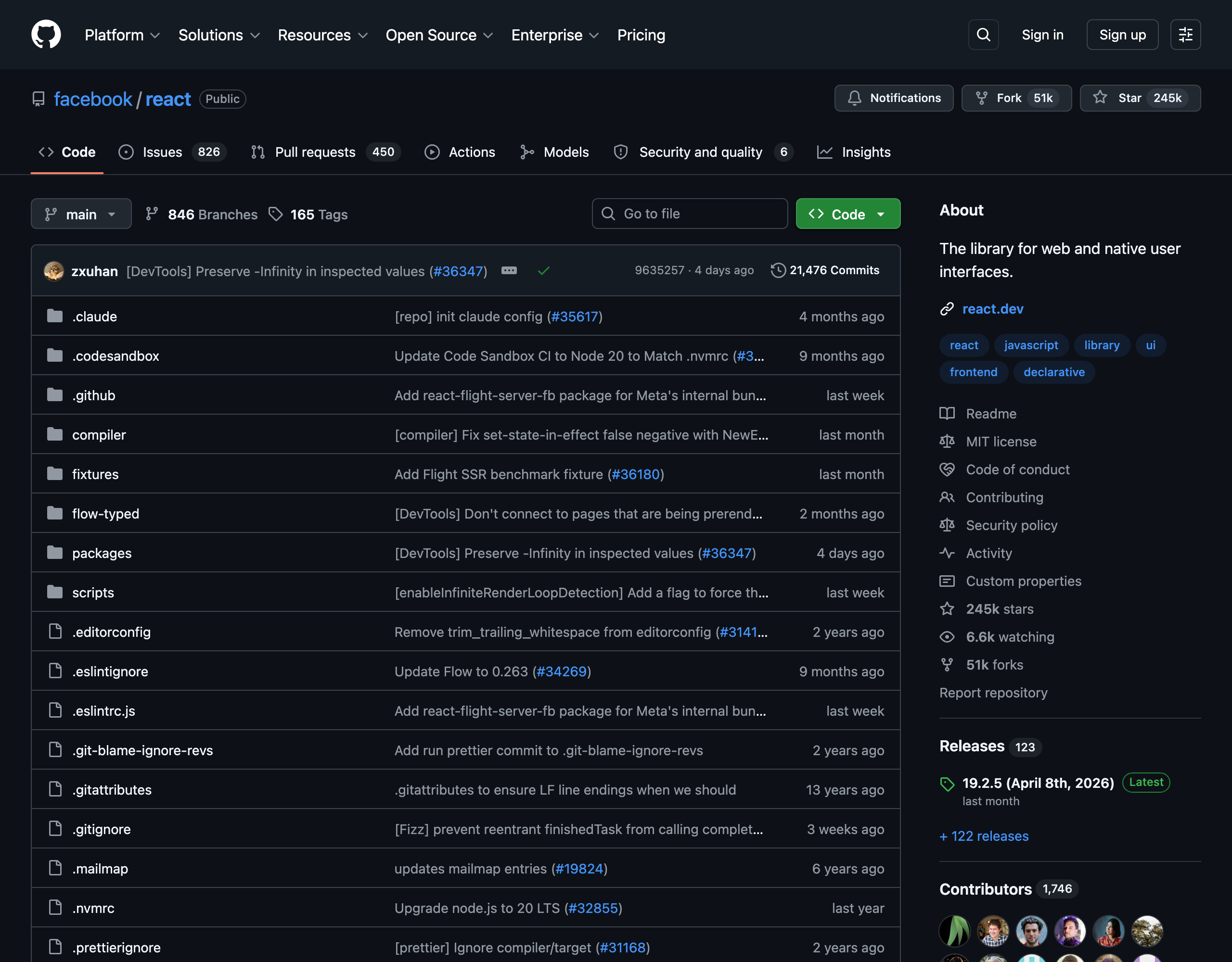This screenshot has width=1232, height=962.
Task: Click the declarative topic tag
Action: (1054, 372)
